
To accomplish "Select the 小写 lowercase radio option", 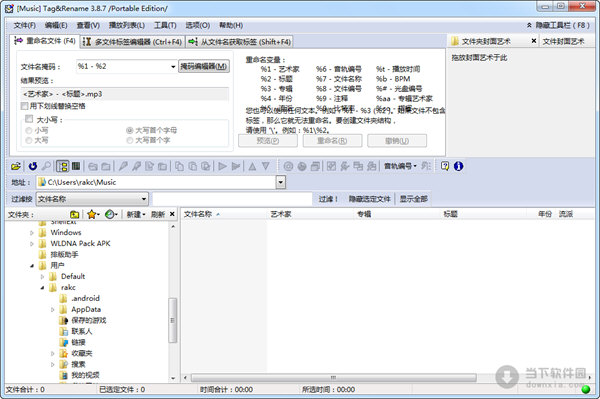I will coord(29,130).
